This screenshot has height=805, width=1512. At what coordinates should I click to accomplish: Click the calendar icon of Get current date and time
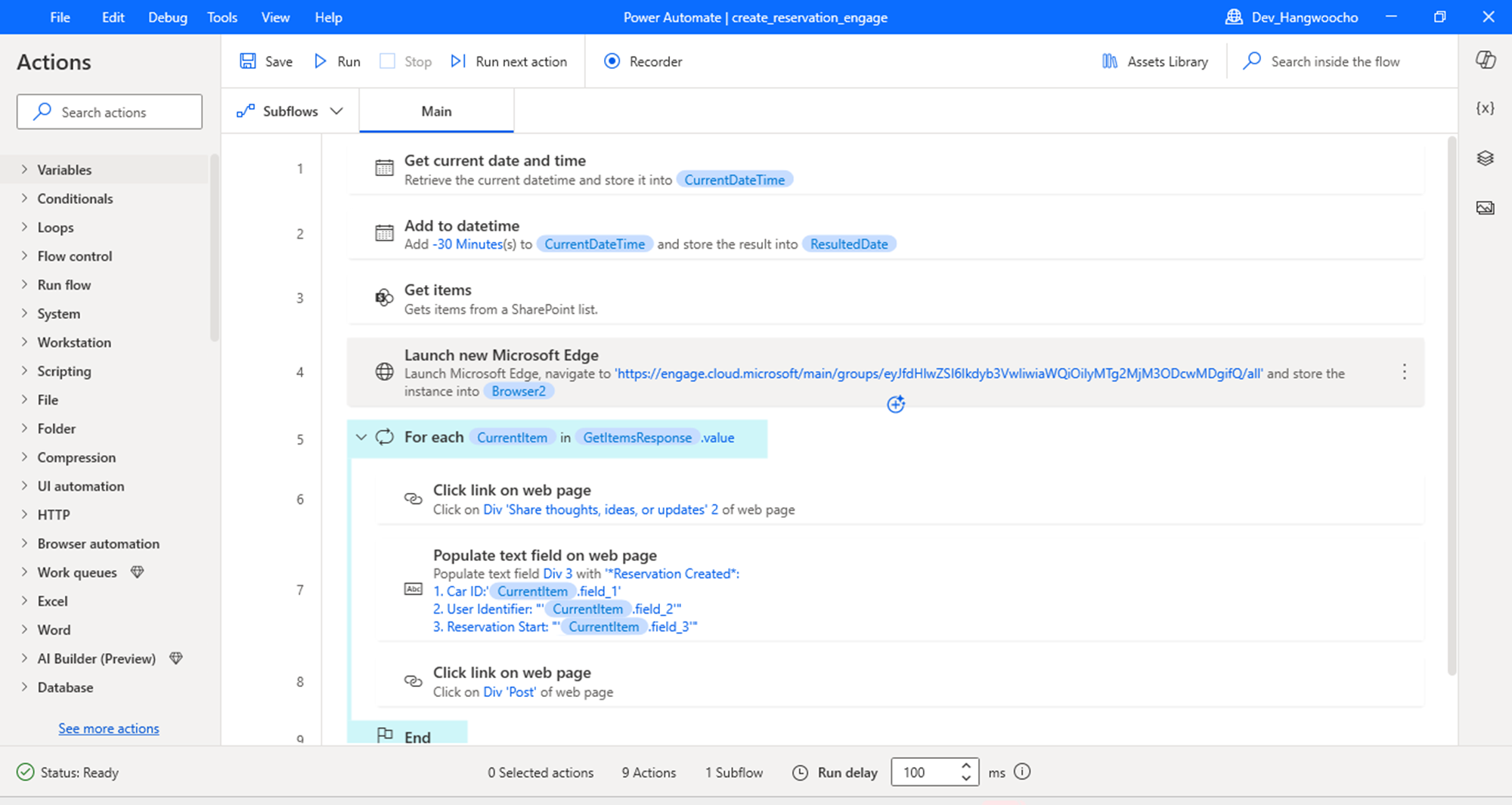[x=384, y=169]
